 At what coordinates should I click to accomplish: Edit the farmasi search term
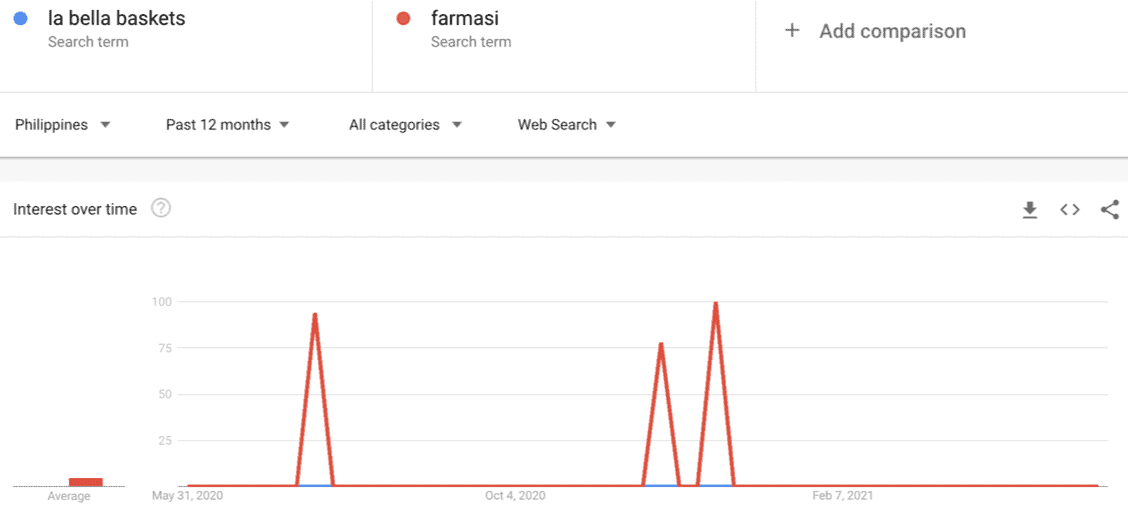click(x=465, y=19)
